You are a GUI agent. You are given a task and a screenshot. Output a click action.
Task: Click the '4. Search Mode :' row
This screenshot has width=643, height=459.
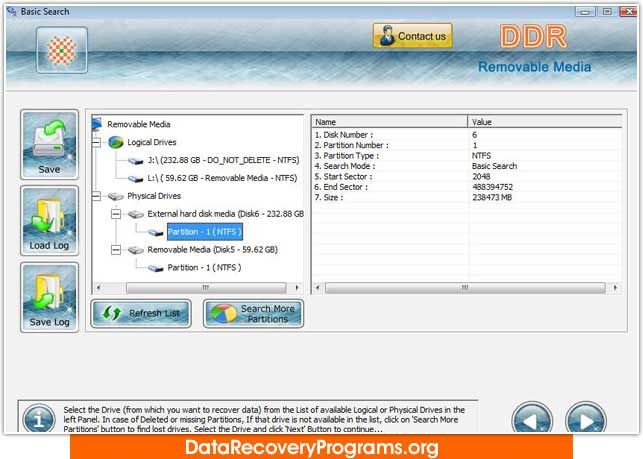(467, 166)
